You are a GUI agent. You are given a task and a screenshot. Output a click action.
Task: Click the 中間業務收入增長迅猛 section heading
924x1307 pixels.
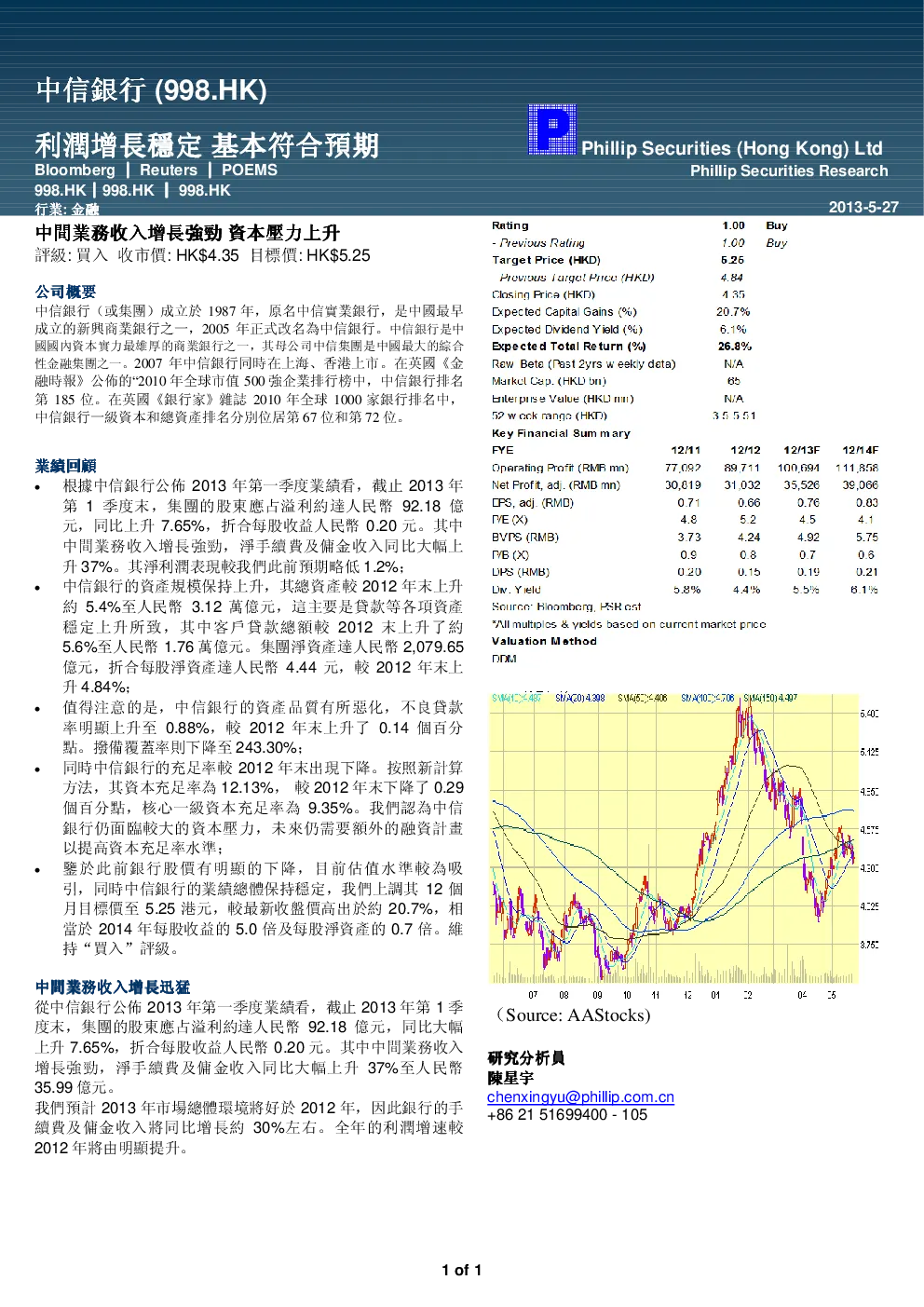(x=113, y=987)
